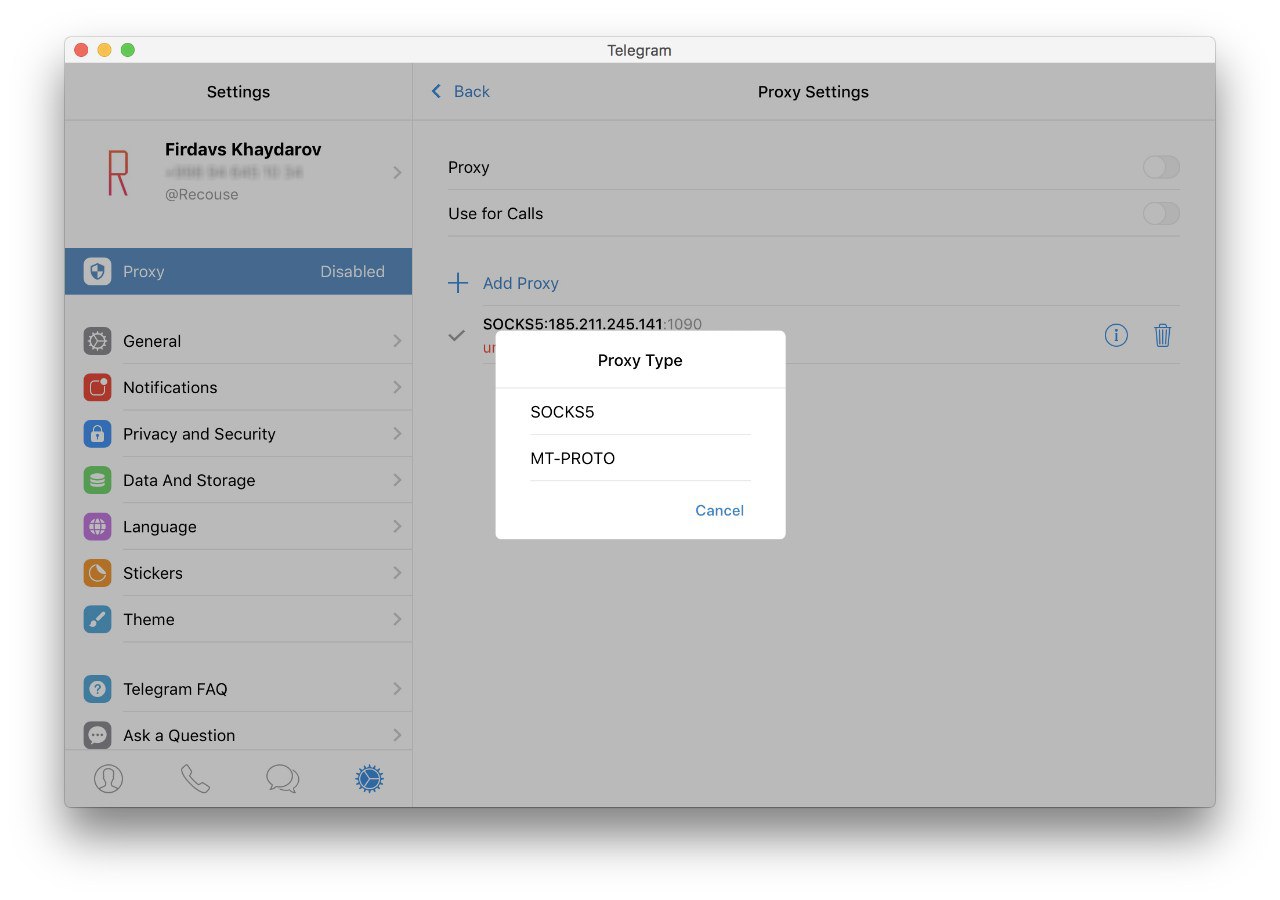Select SOCKS5 in Proxy Type dialog

click(x=640, y=412)
